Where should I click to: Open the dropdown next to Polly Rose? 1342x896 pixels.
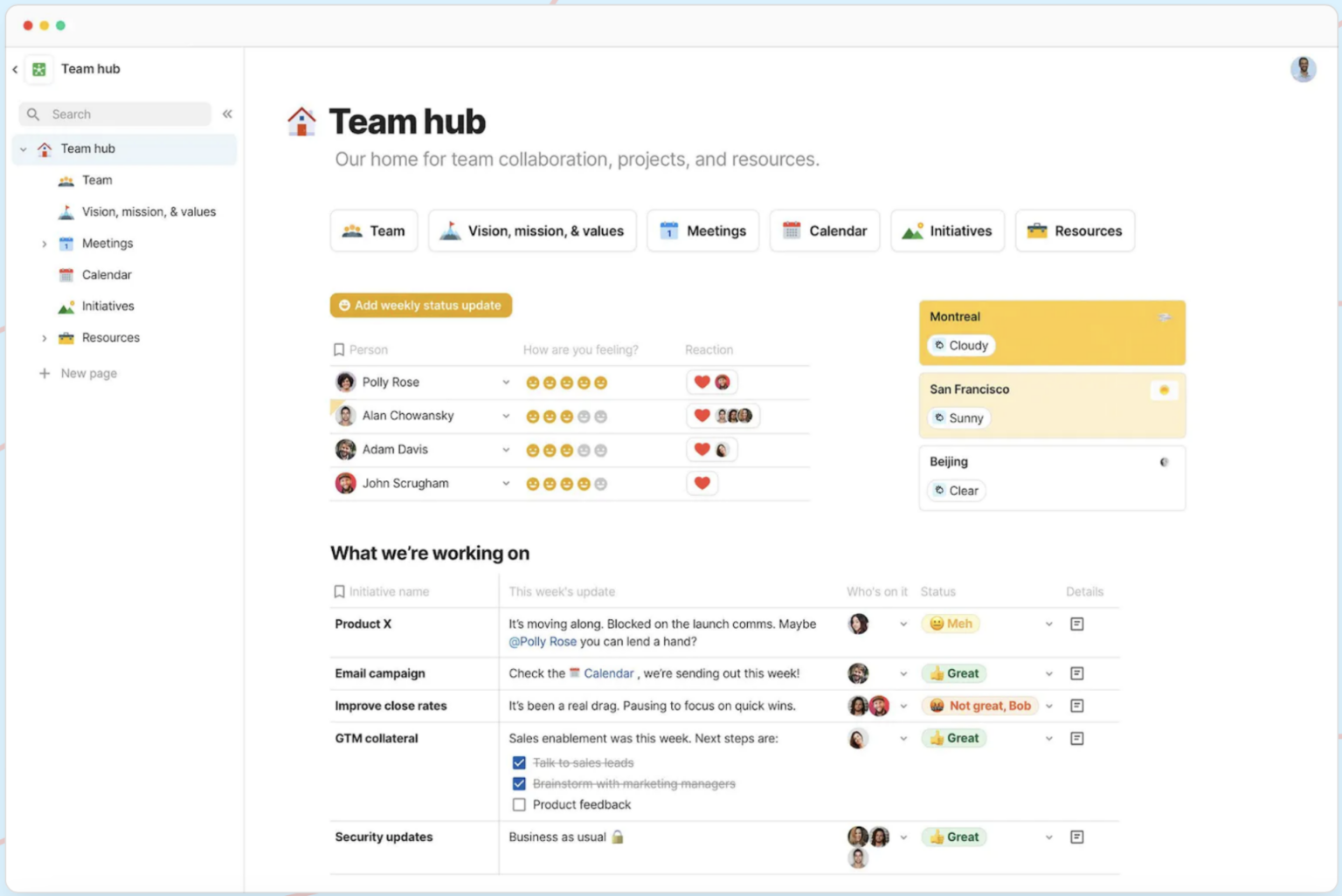click(506, 382)
